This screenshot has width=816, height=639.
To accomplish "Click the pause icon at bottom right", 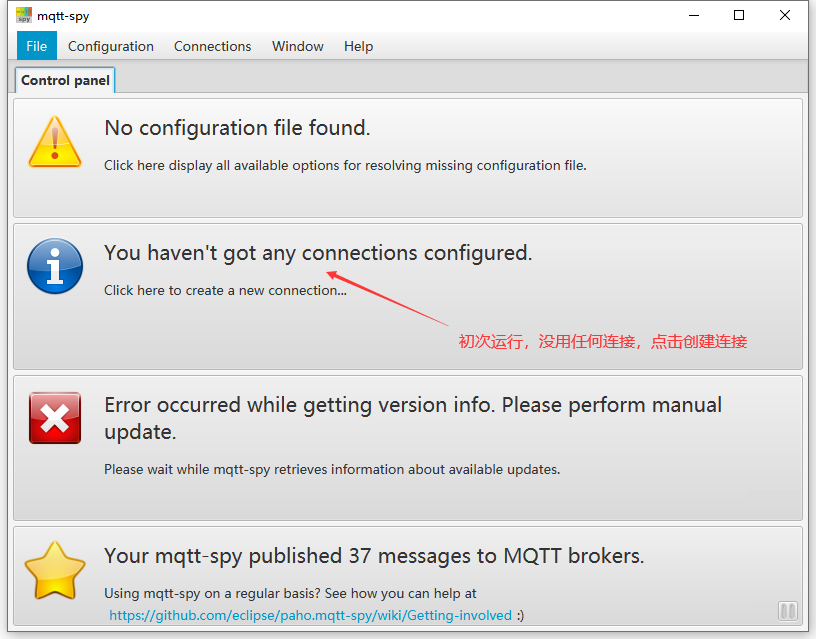I will (x=787, y=611).
